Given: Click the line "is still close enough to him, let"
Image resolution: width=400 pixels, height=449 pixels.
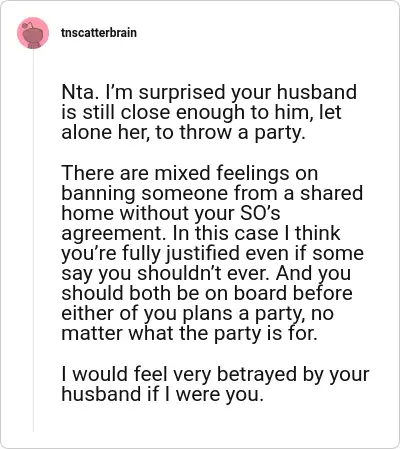Looking at the screenshot, I should [201, 113].
